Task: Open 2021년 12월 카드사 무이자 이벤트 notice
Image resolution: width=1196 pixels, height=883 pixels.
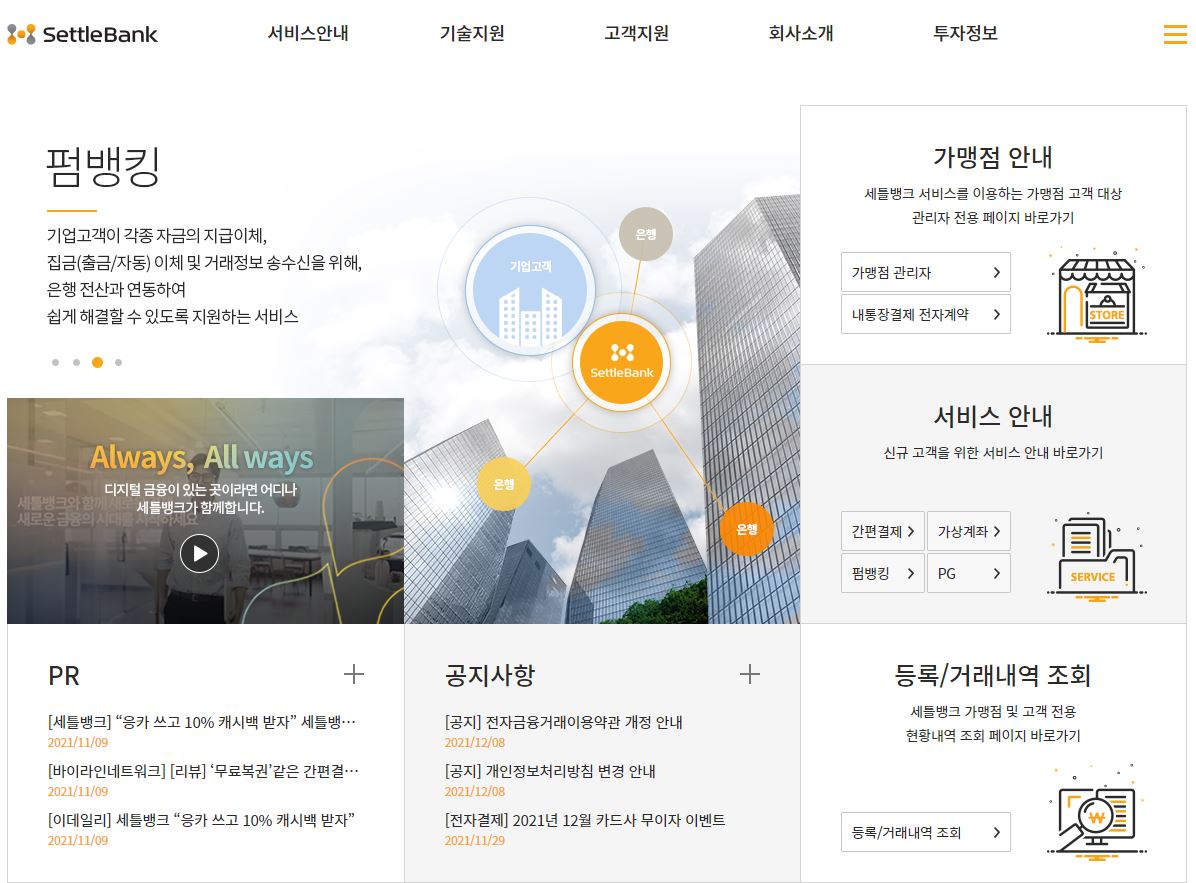Action: pyautogui.click(x=585, y=820)
